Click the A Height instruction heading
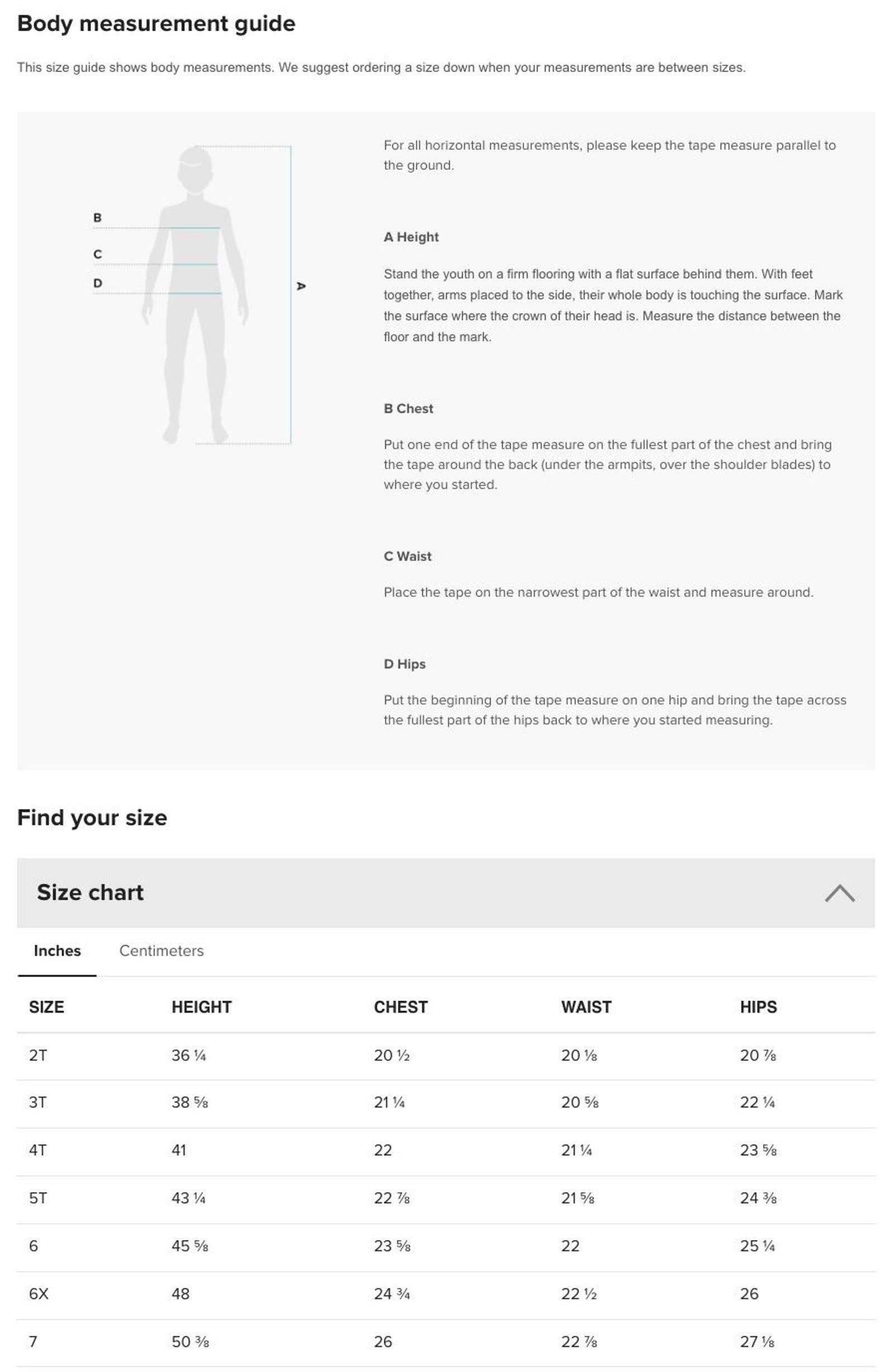887x1372 pixels. pyautogui.click(x=411, y=237)
